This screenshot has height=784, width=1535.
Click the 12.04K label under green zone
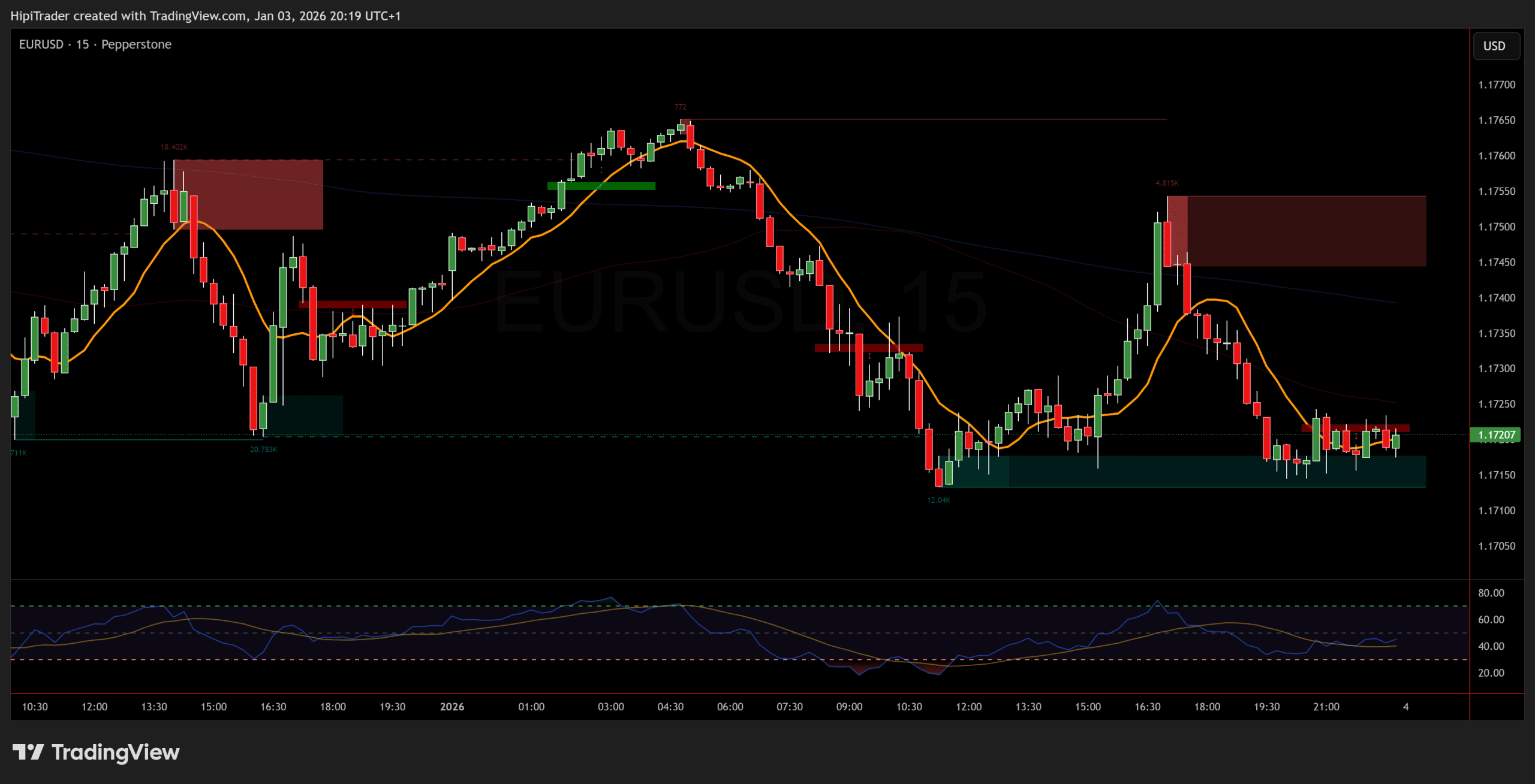[938, 500]
